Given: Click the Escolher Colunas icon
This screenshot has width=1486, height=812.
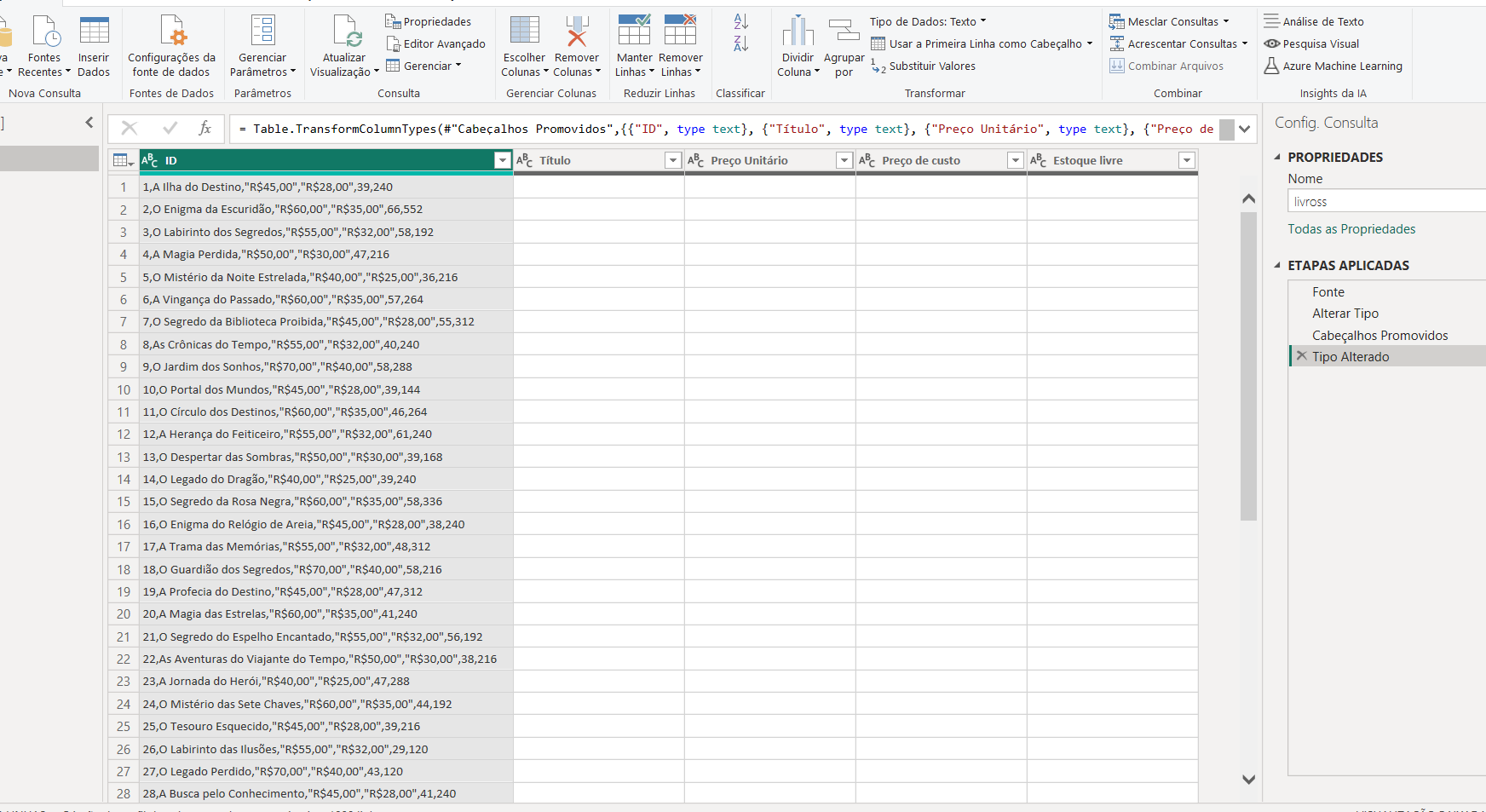Looking at the screenshot, I should tap(525, 31).
